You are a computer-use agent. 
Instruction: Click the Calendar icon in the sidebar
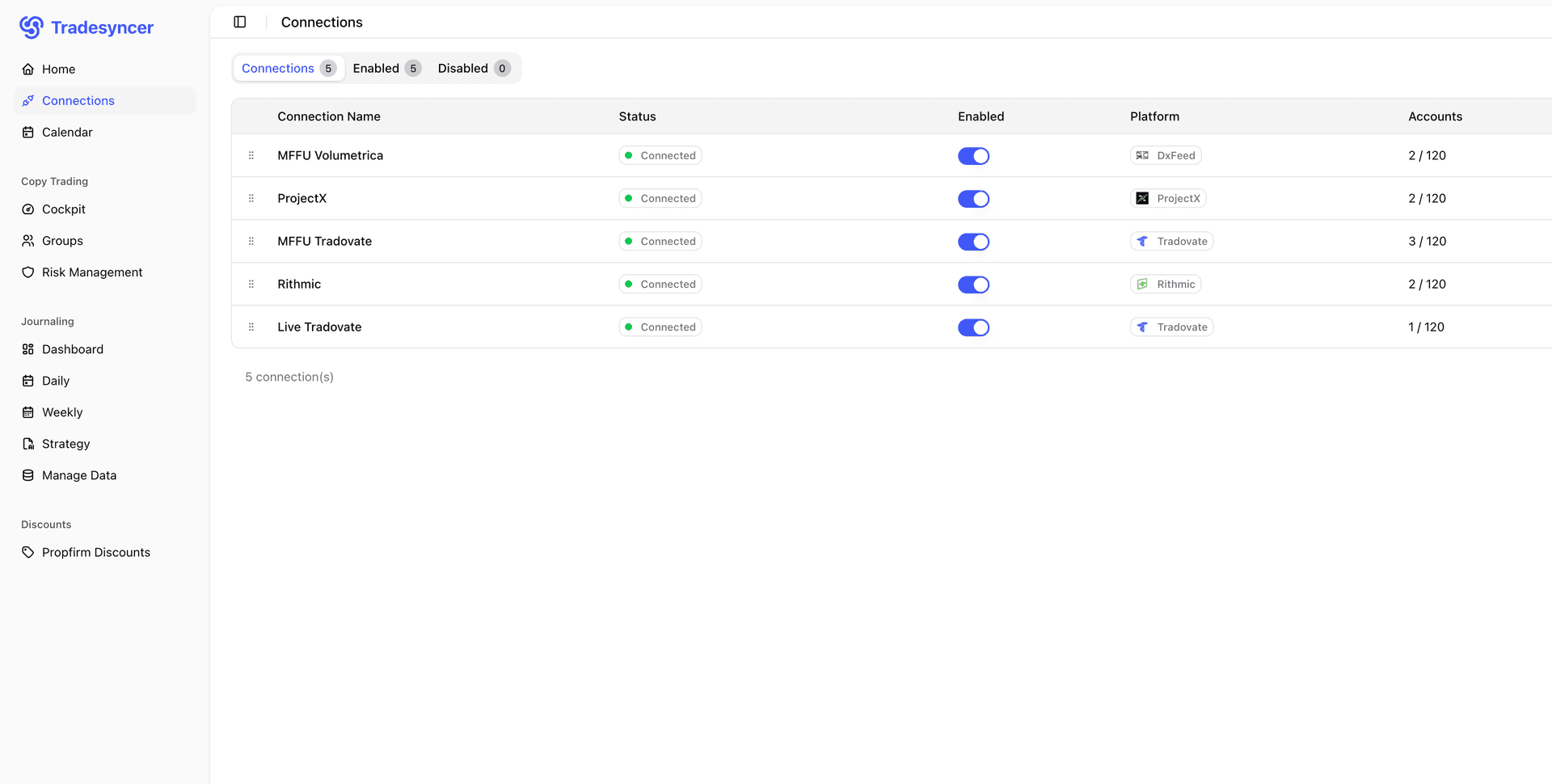pyautogui.click(x=28, y=132)
